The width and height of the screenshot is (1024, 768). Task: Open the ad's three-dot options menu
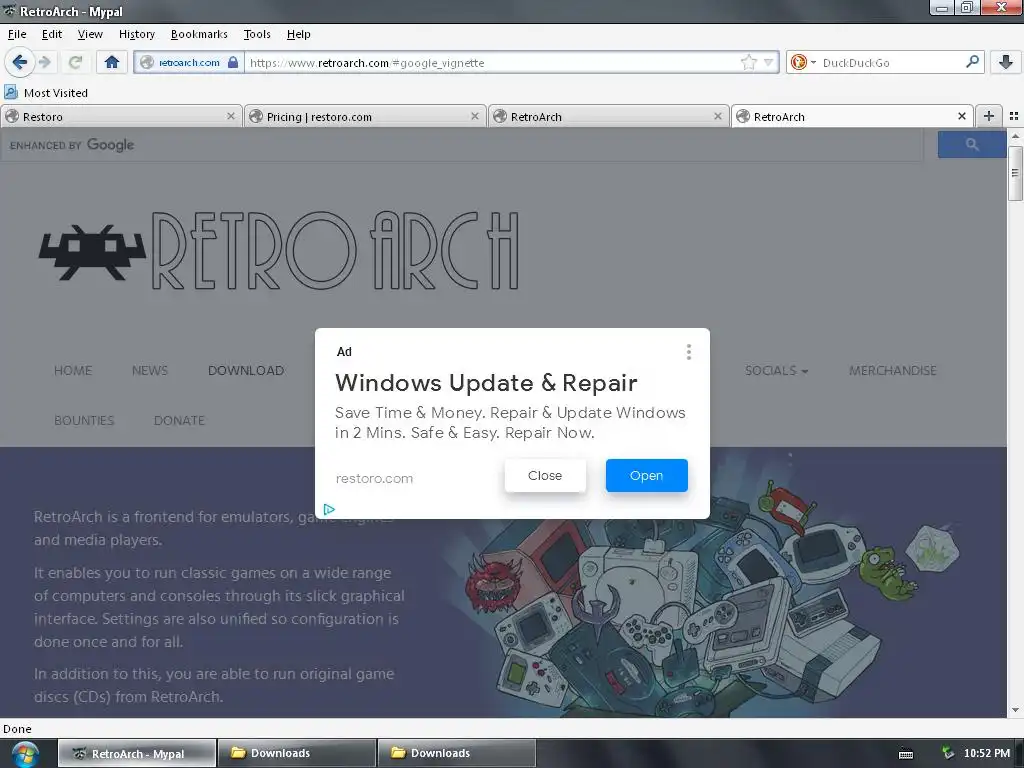coord(688,352)
